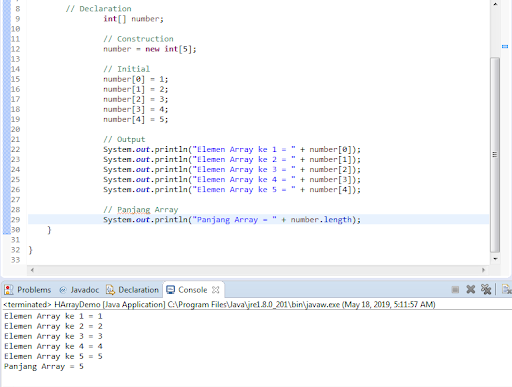Screen dimensions: 512x387
Task: Click the println 'Elemen Array ke 2' code line
Action: pyautogui.click(x=232, y=159)
